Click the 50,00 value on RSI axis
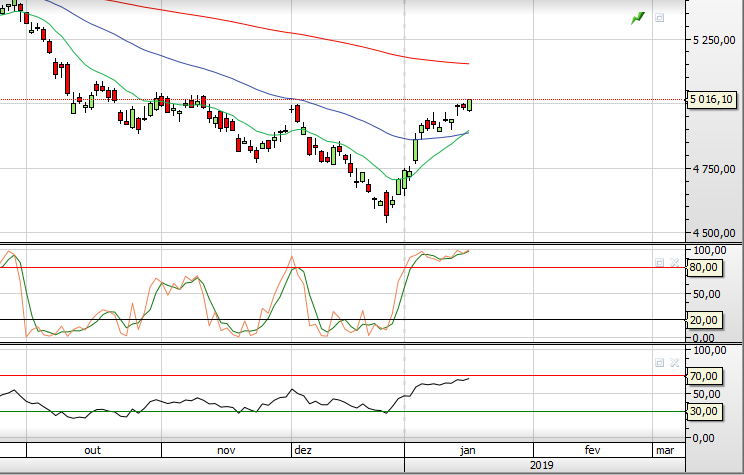Image resolution: width=744 pixels, height=475 pixels. [x=707, y=394]
